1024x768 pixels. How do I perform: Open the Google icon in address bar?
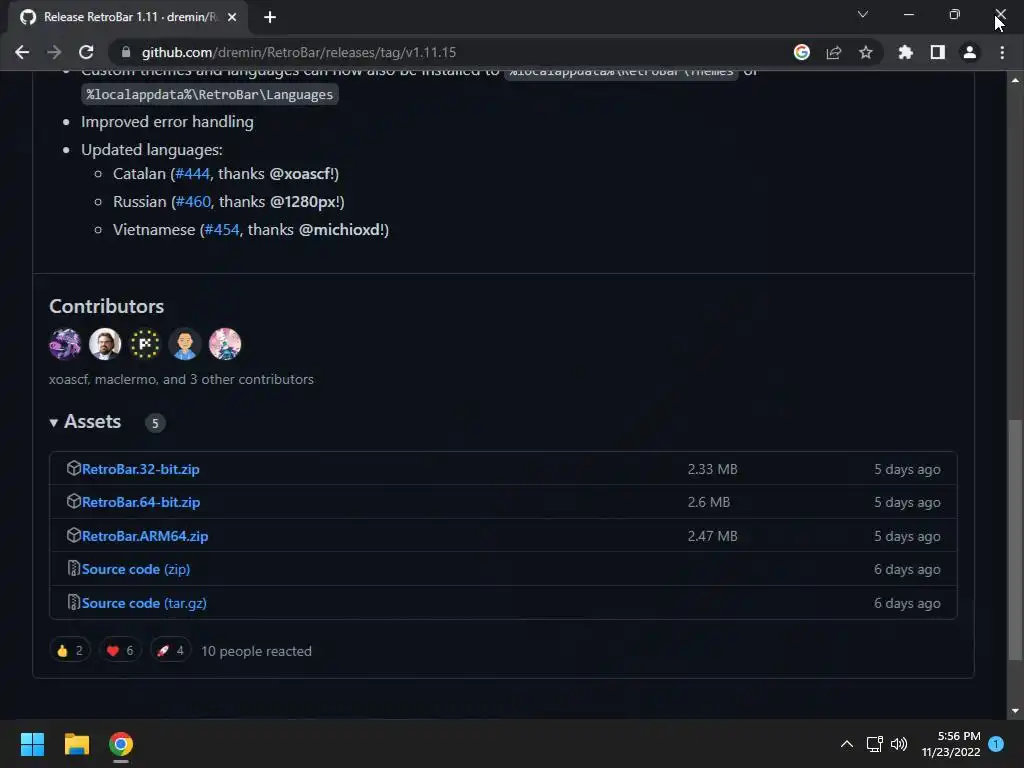tap(801, 52)
